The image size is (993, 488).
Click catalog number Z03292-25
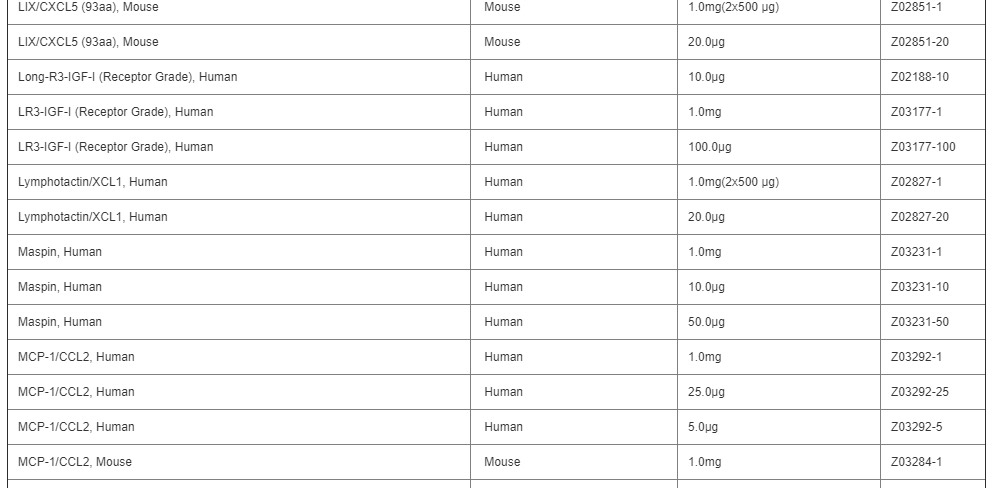click(920, 392)
